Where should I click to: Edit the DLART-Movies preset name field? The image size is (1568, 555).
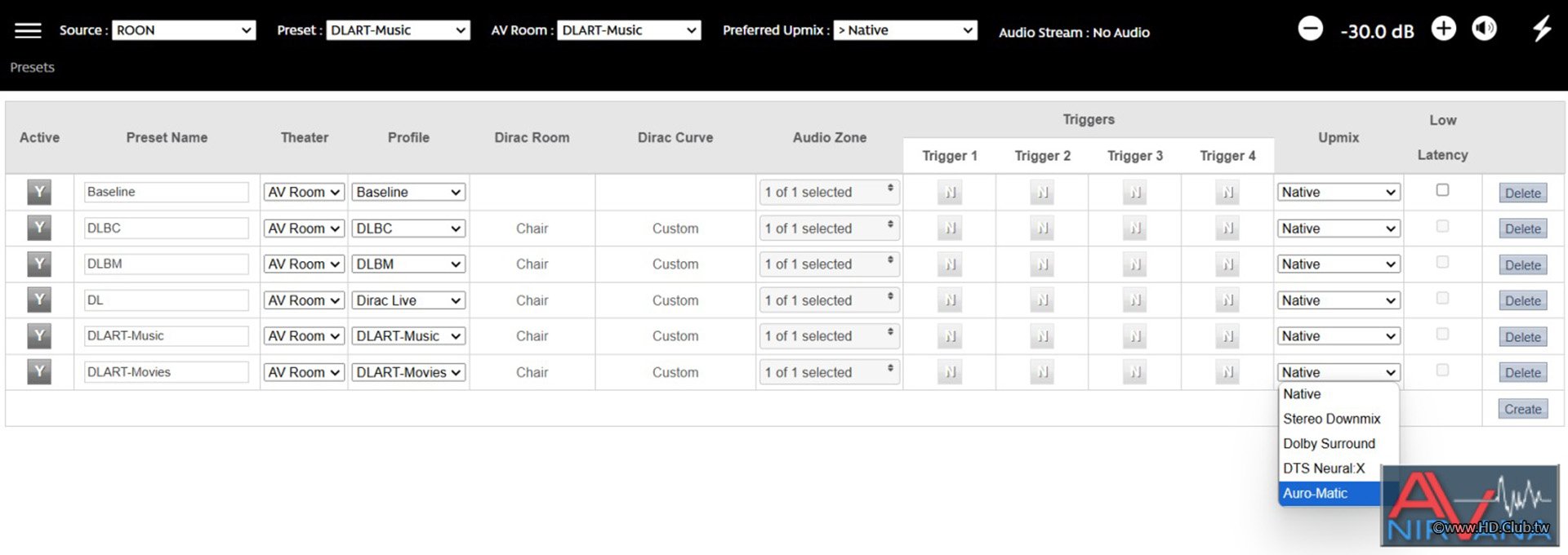pos(167,372)
